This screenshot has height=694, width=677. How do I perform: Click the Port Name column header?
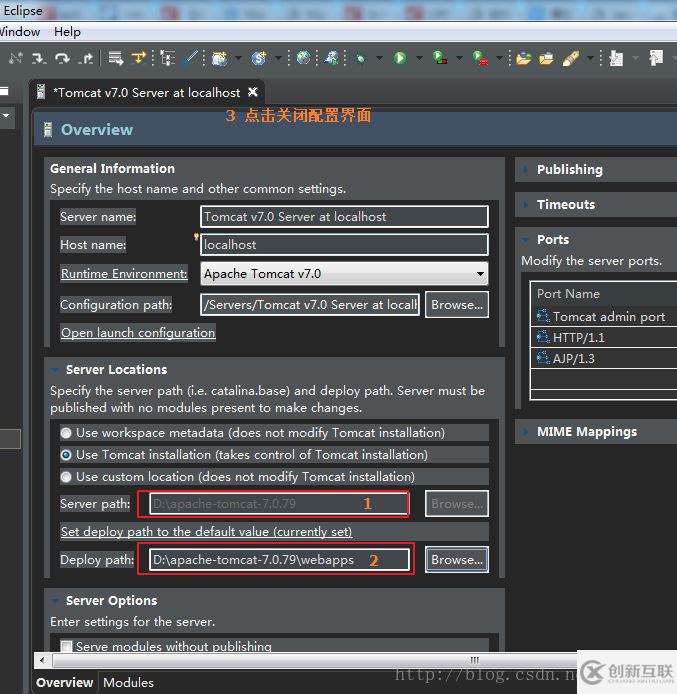point(604,293)
